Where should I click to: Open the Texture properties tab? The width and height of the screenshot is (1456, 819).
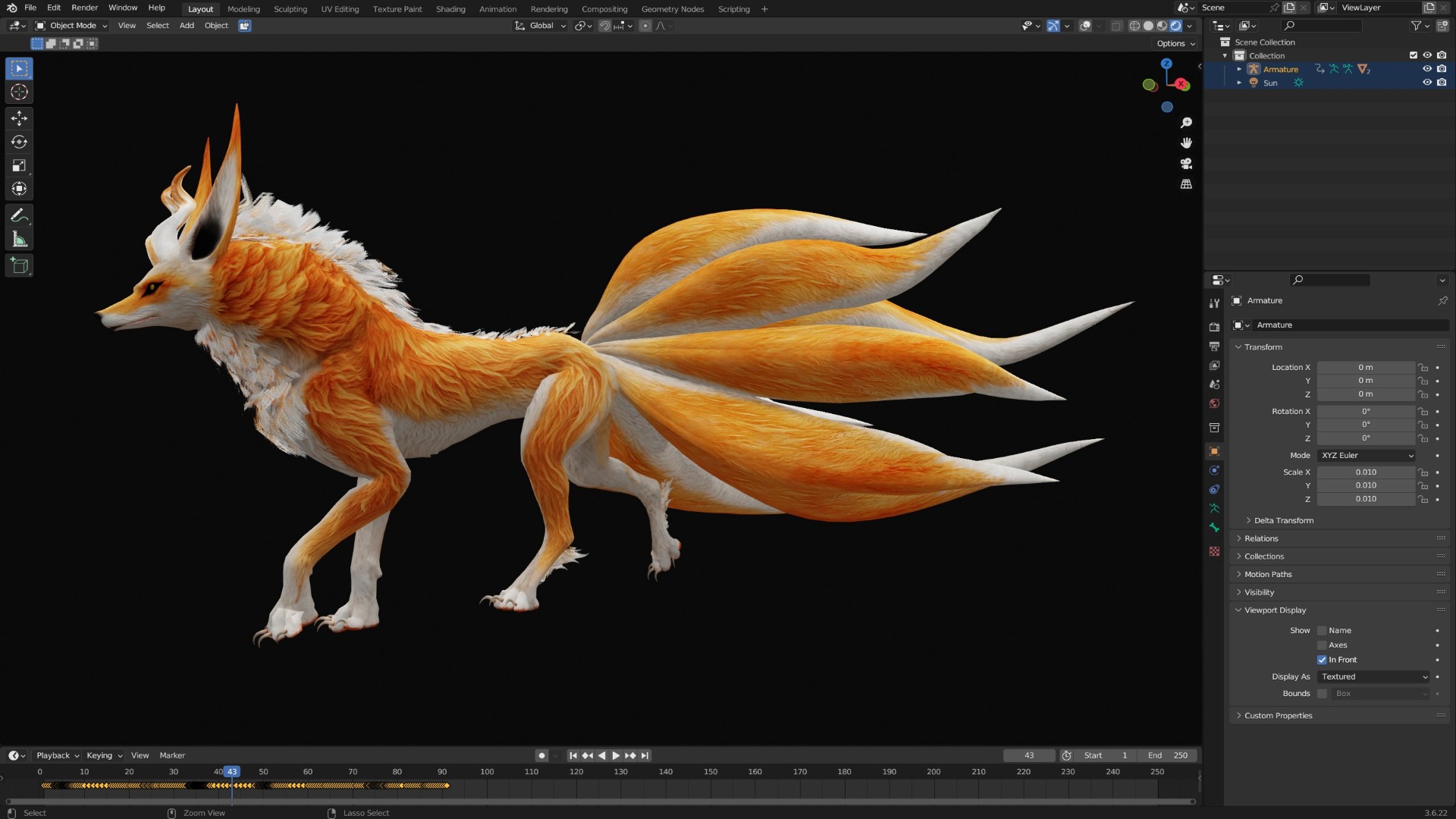(1214, 551)
